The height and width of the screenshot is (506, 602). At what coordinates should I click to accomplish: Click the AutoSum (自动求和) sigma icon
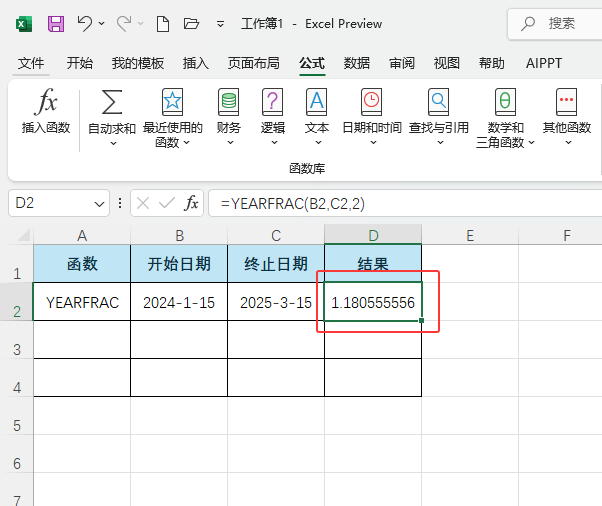112,102
